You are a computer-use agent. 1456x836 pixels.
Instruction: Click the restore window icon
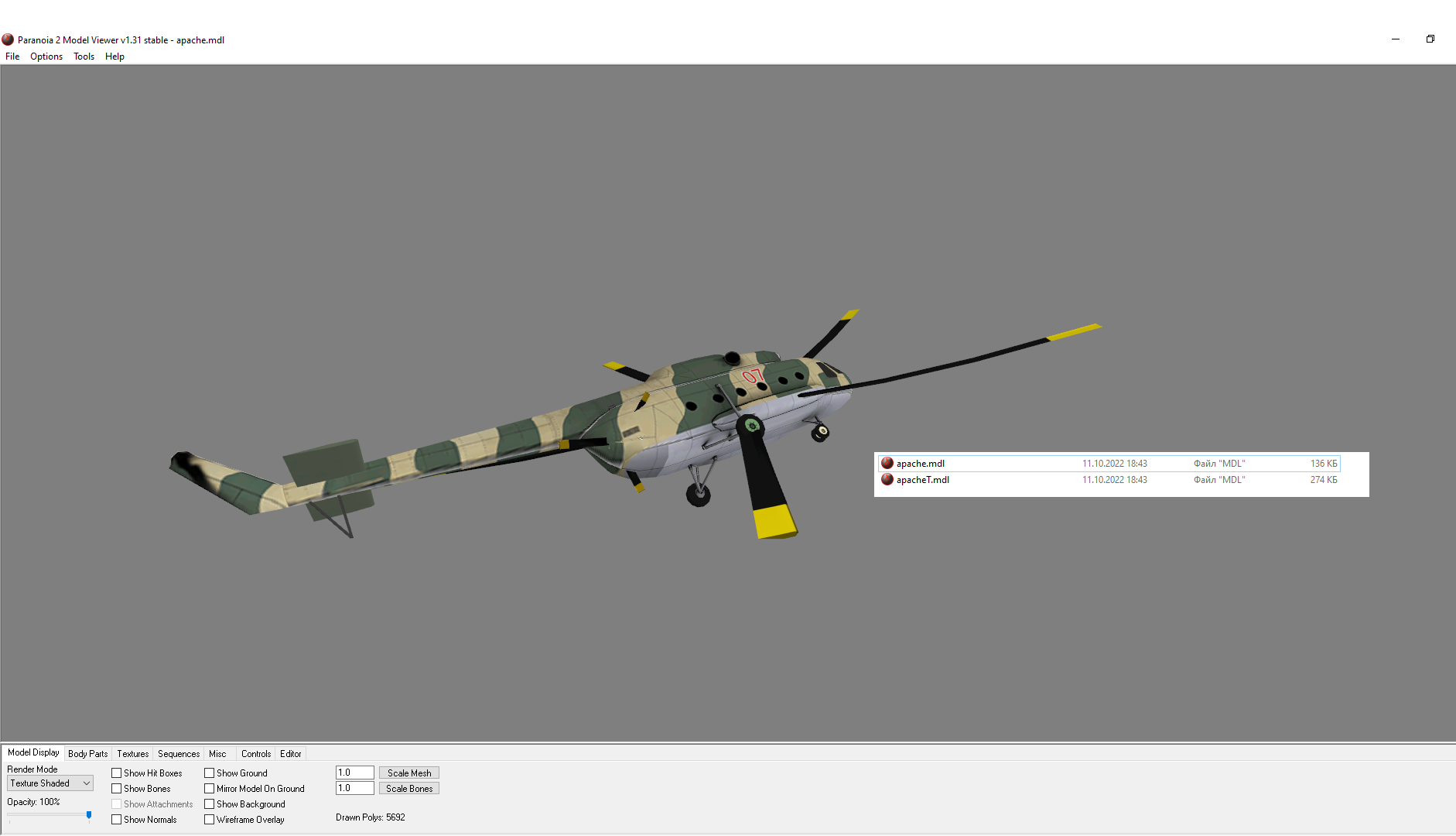[x=1430, y=39]
